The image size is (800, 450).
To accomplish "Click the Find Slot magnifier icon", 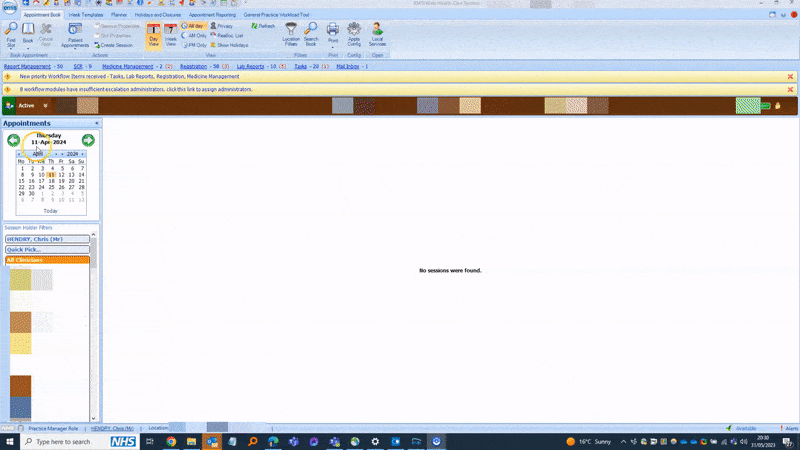I will pyautogui.click(x=11, y=34).
